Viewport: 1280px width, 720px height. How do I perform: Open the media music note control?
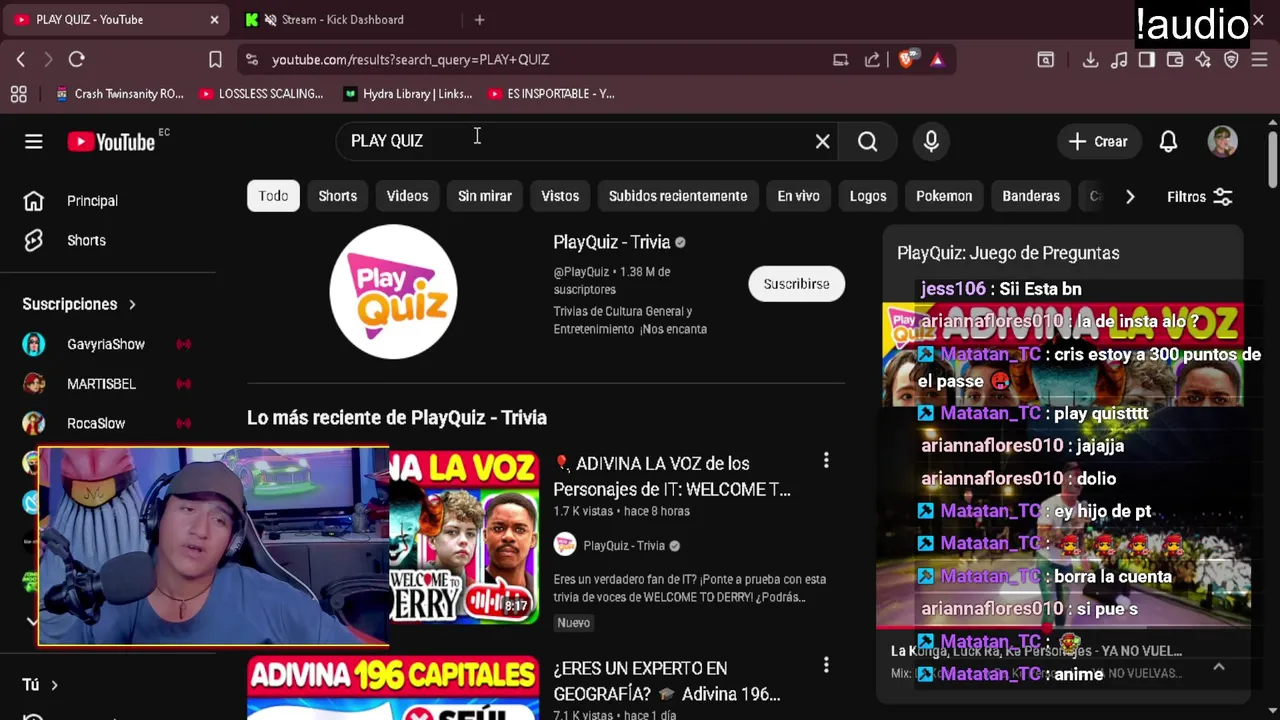point(1119,60)
